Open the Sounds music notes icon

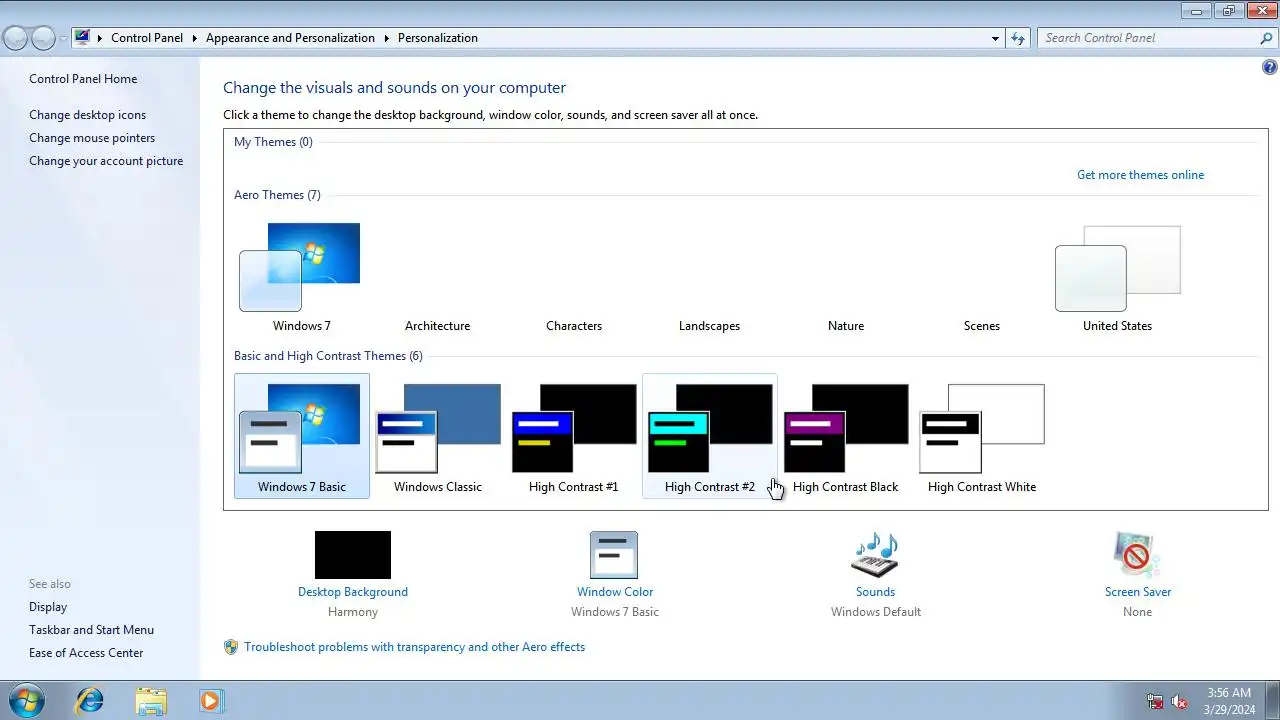pos(875,555)
